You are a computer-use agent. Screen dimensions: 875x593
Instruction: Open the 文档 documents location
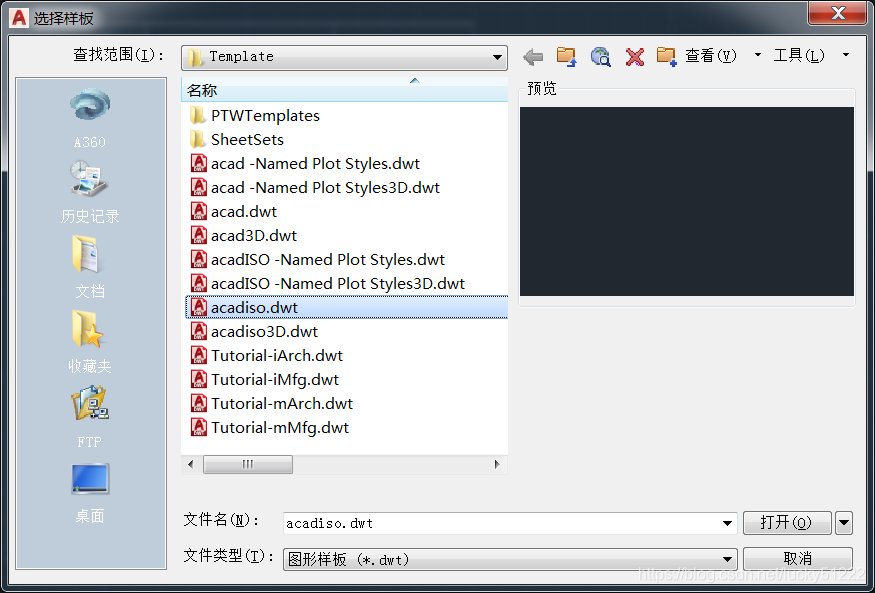pos(90,267)
